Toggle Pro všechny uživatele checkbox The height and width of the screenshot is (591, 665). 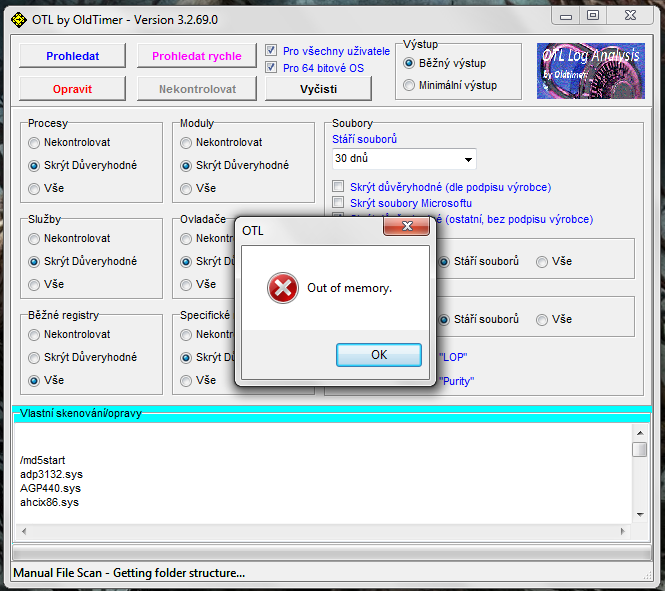click(272, 50)
